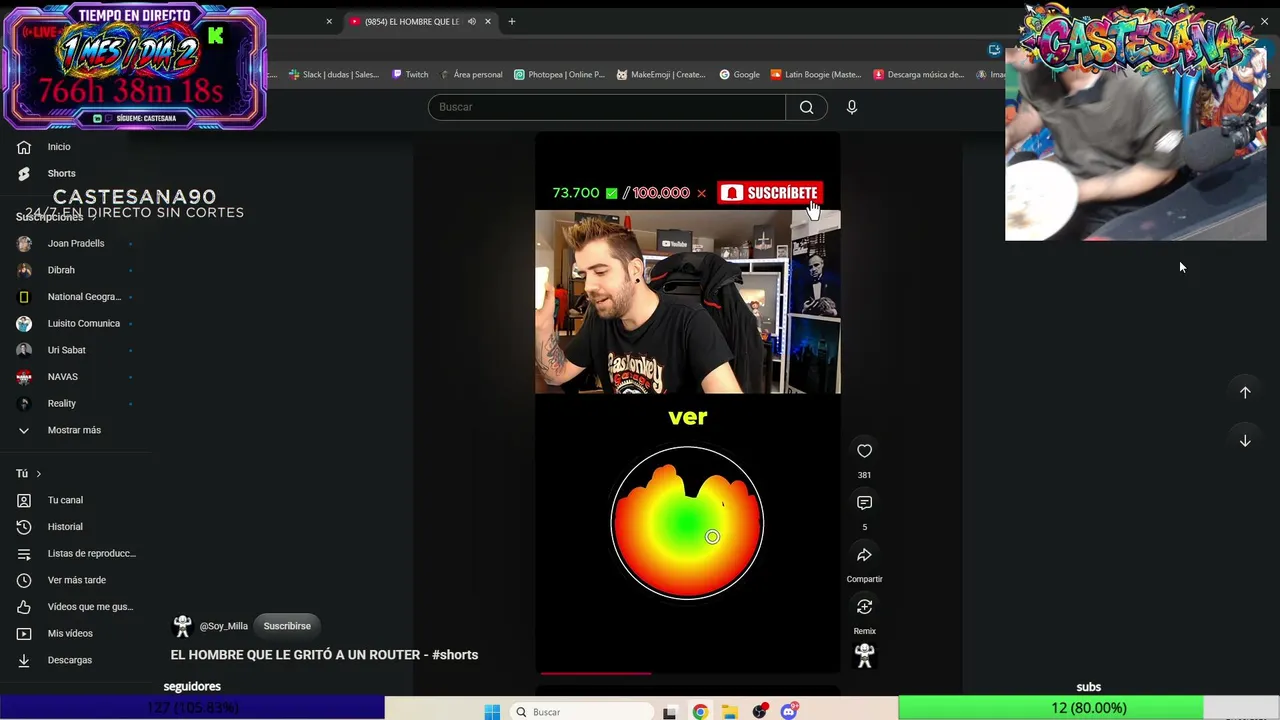The image size is (1280, 720).
Task: Click the install app icon in the address bar
Action: coord(994,49)
